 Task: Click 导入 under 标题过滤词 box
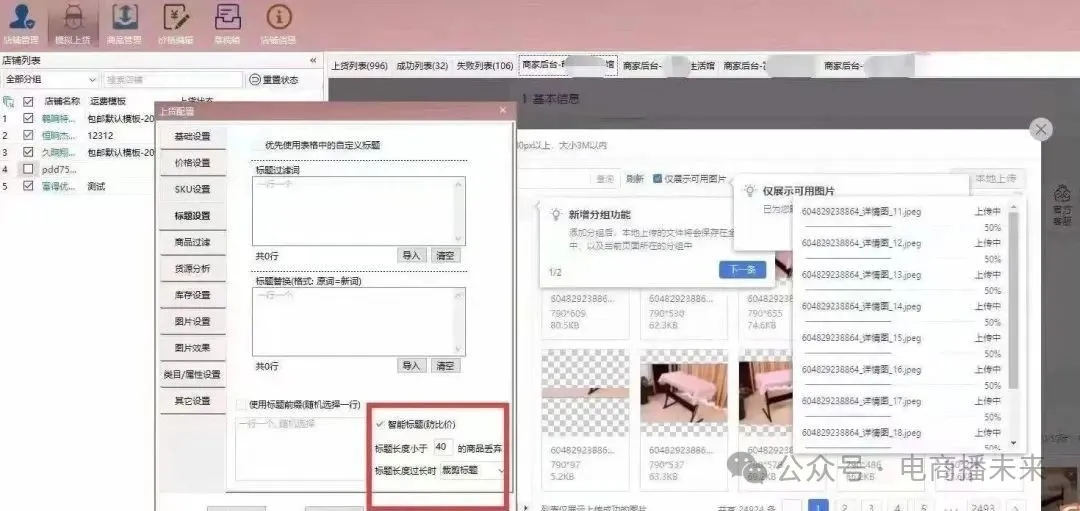pos(411,256)
